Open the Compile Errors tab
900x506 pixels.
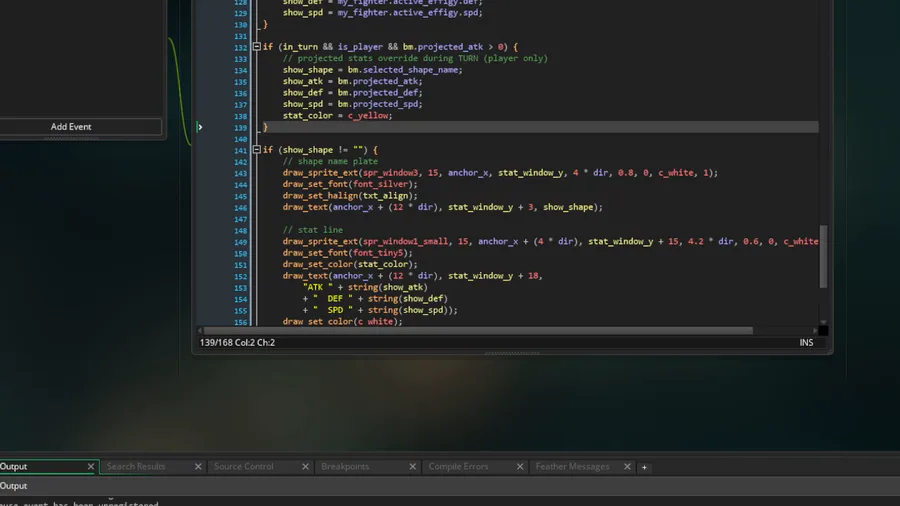(x=458, y=466)
